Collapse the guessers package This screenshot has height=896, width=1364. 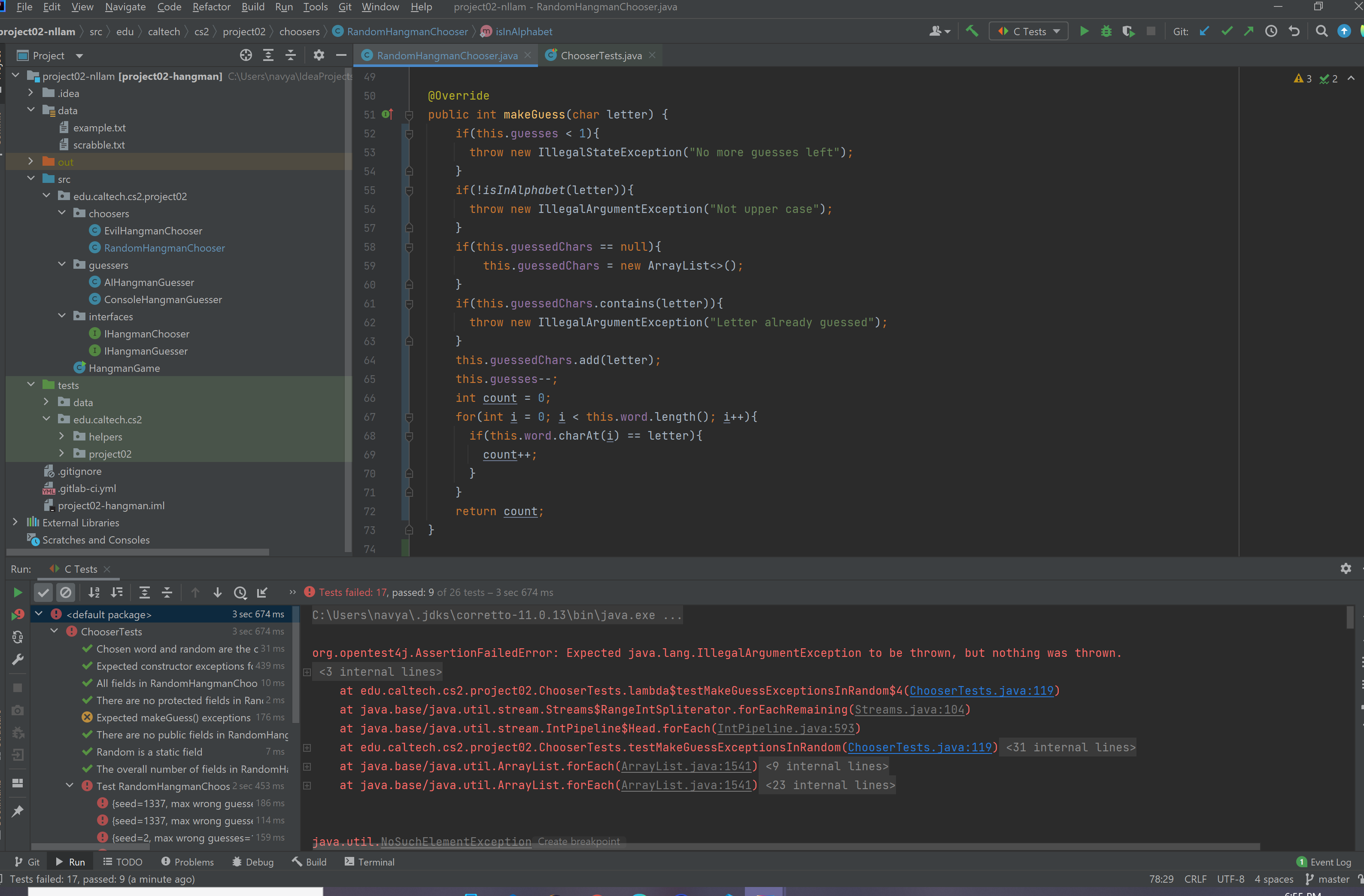(x=62, y=265)
